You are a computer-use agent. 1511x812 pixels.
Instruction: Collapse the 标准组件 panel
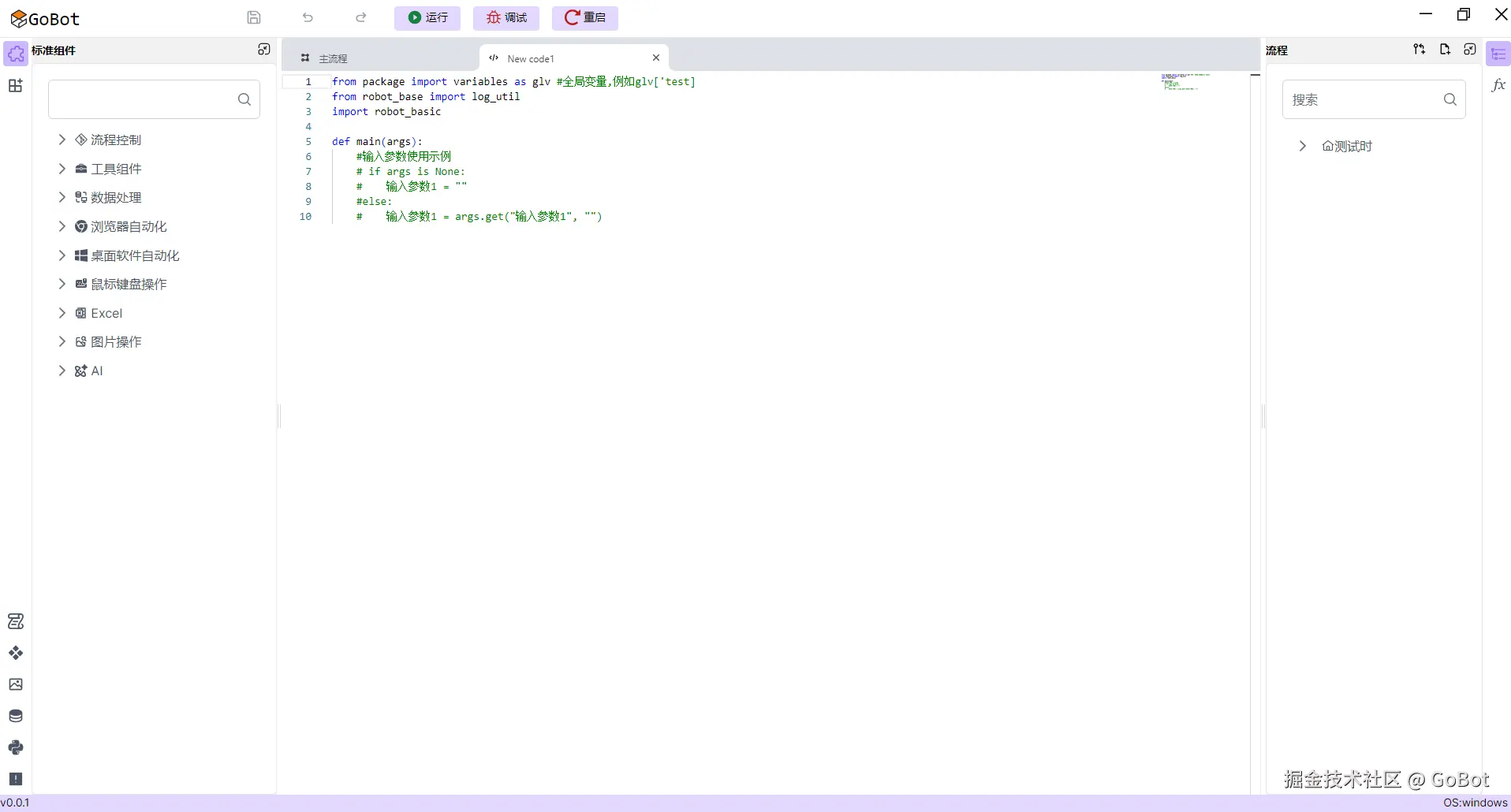[x=264, y=49]
